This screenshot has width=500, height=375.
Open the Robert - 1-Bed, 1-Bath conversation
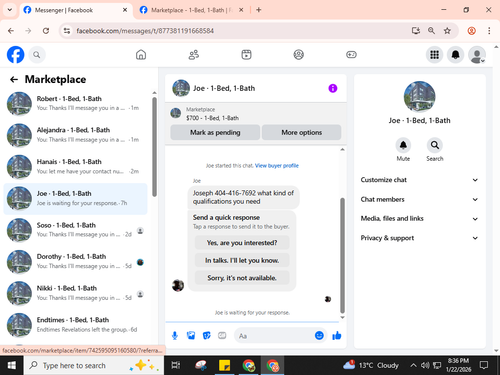tap(75, 104)
